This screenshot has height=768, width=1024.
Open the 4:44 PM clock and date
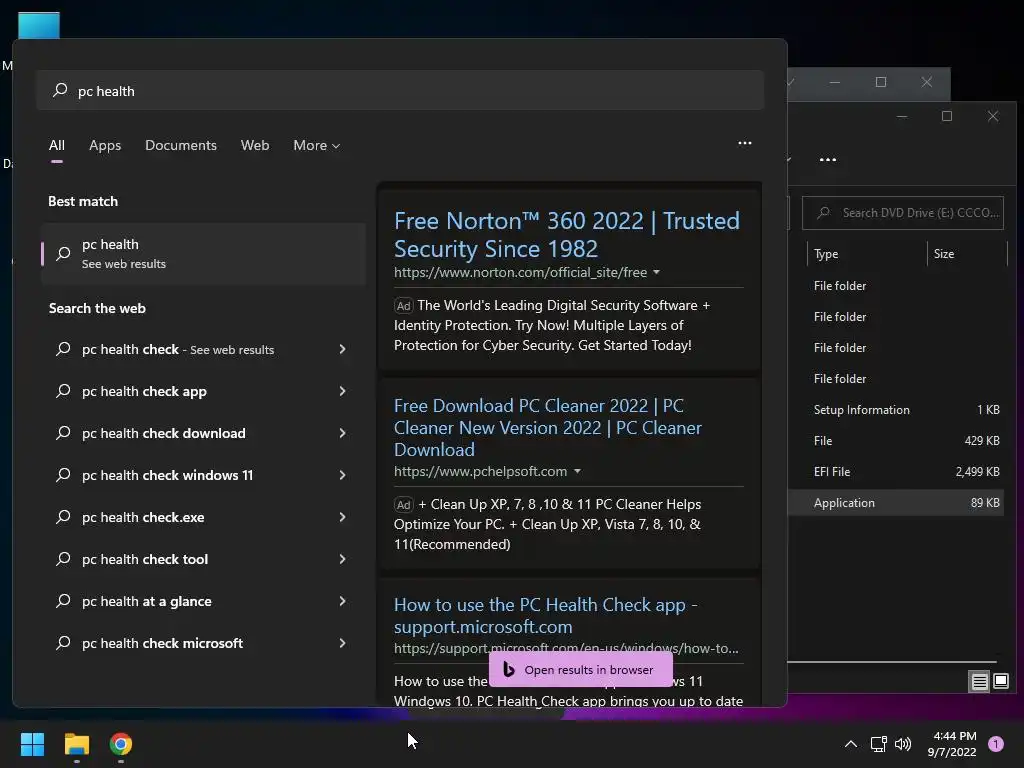pyautogui.click(x=952, y=744)
